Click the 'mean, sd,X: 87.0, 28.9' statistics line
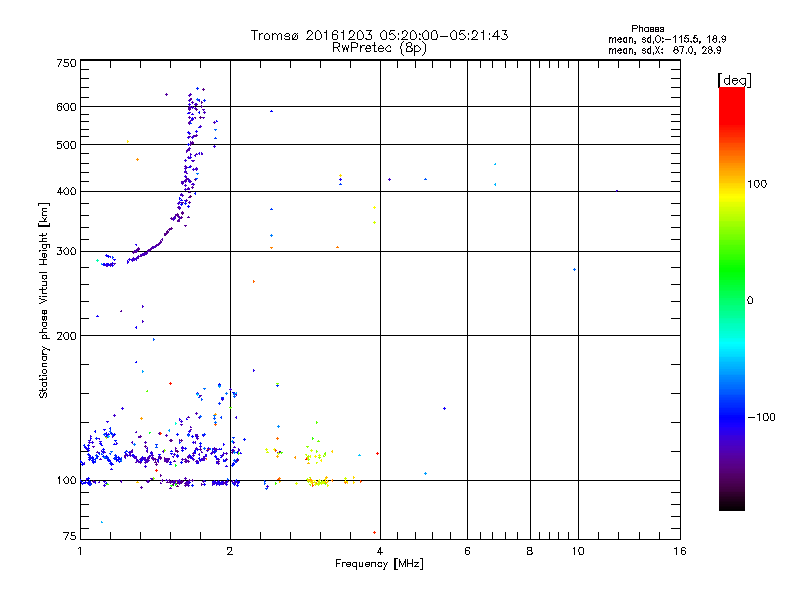800x600 pixels. click(664, 50)
